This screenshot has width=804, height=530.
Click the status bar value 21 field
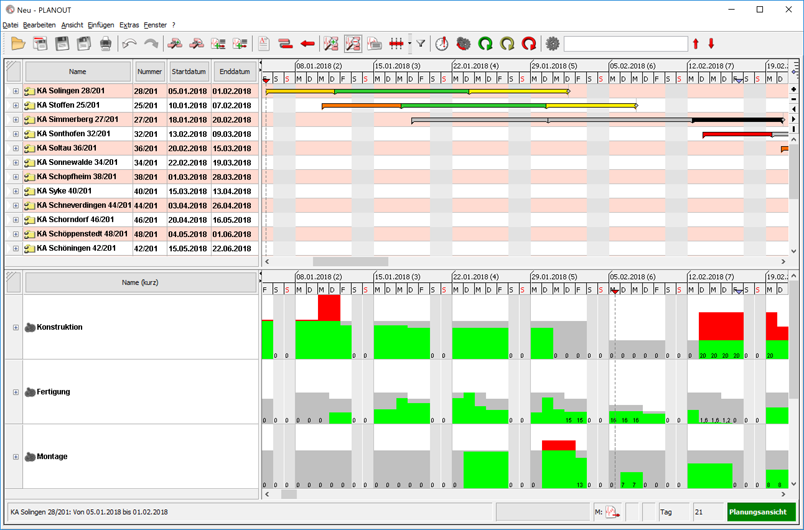click(x=708, y=512)
